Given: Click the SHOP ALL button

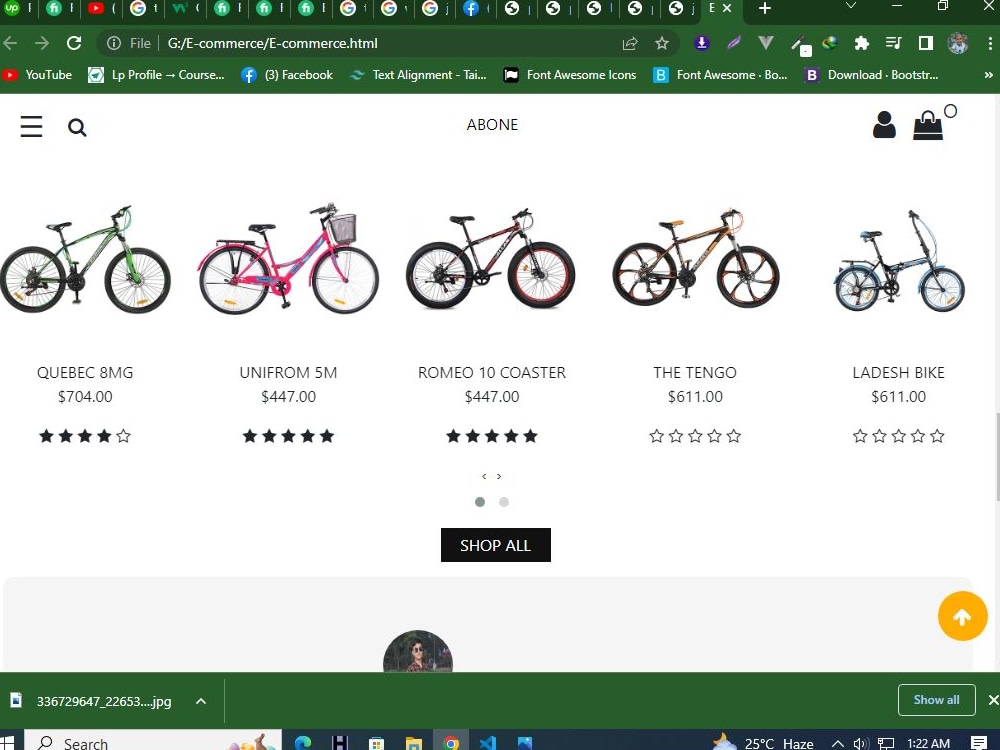Looking at the screenshot, I should pos(496,545).
